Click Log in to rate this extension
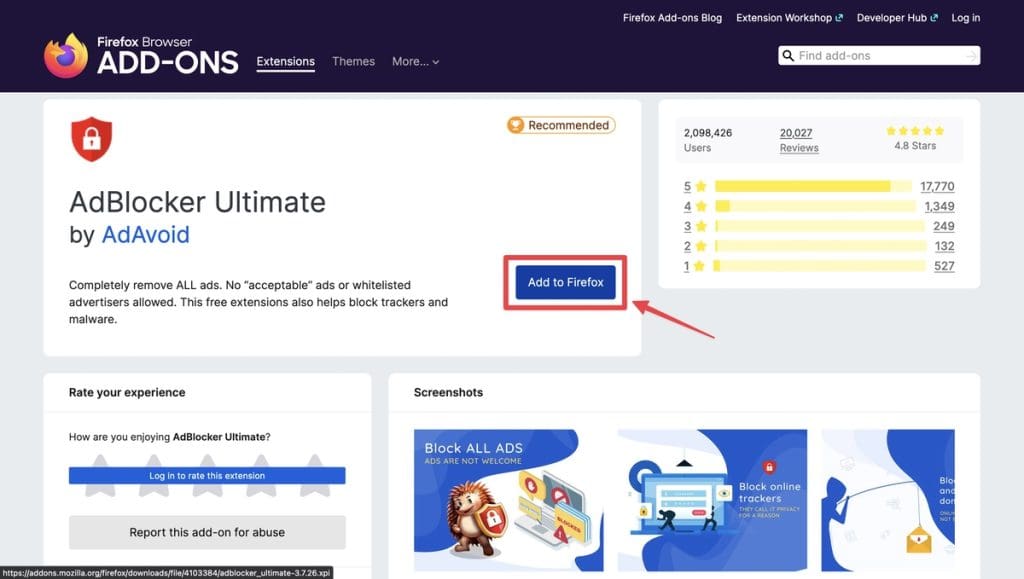The height and width of the screenshot is (579, 1024). coord(207,476)
